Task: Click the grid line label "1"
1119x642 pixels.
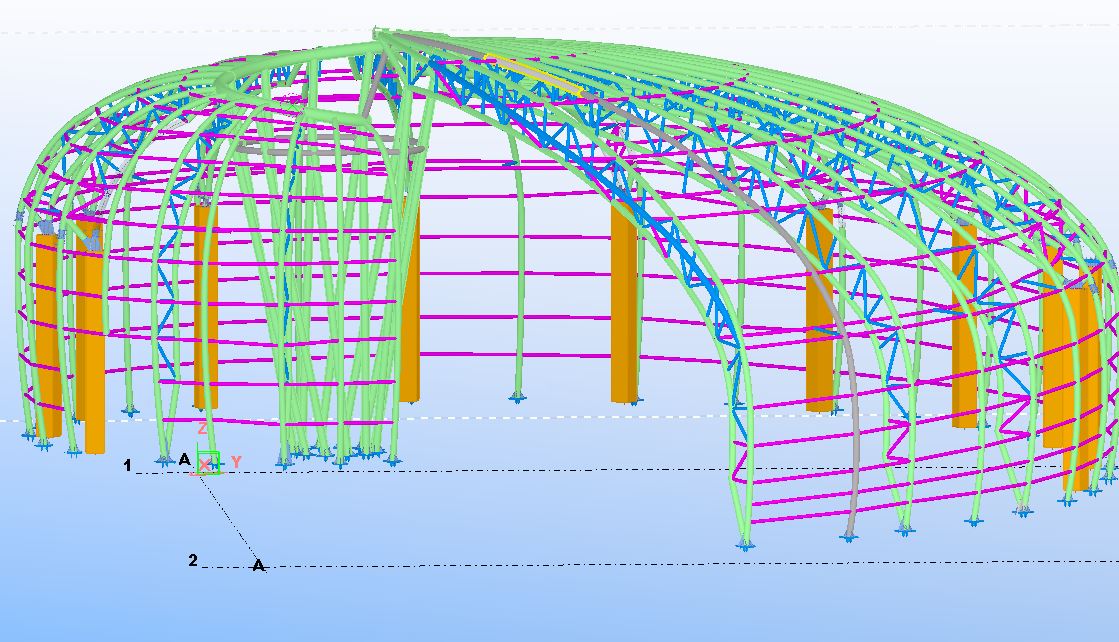Action: 128,466
